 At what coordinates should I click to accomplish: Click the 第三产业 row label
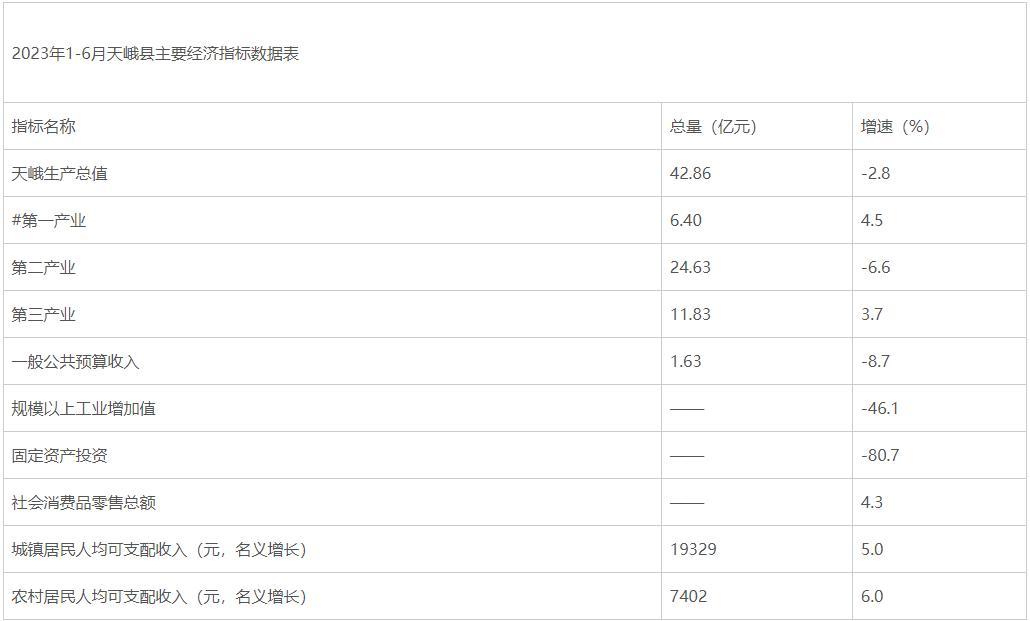click(43, 315)
